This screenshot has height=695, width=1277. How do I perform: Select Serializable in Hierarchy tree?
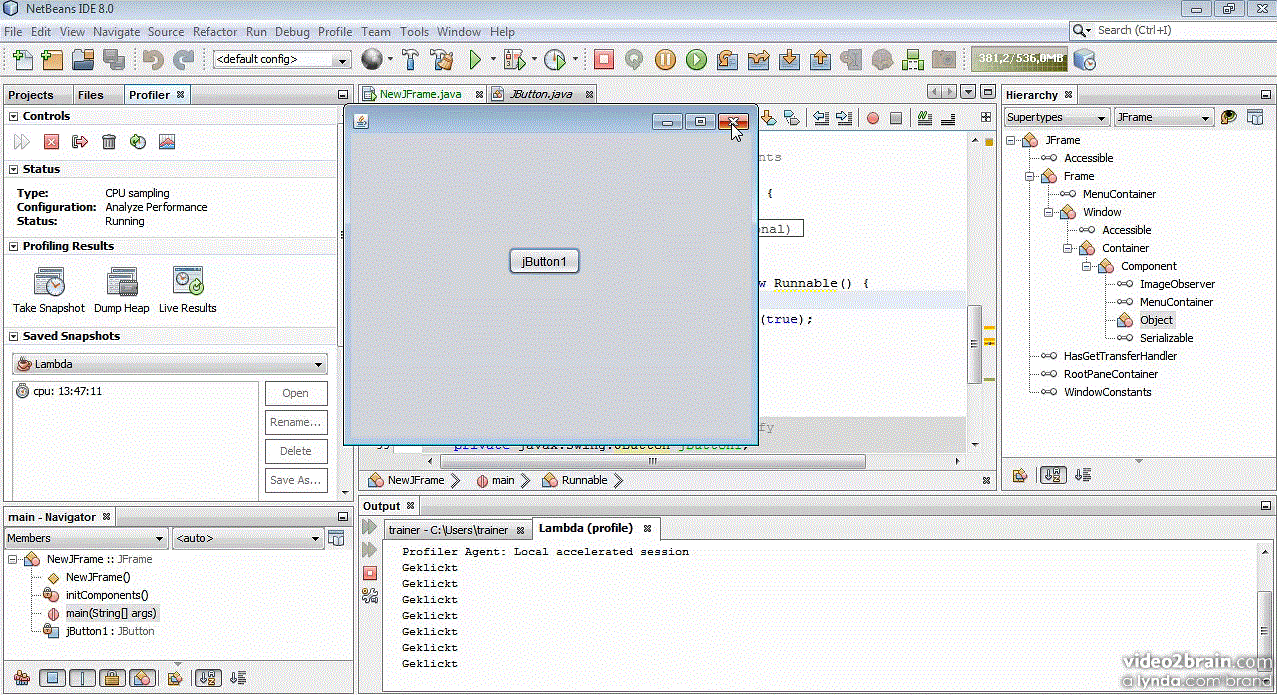1167,338
